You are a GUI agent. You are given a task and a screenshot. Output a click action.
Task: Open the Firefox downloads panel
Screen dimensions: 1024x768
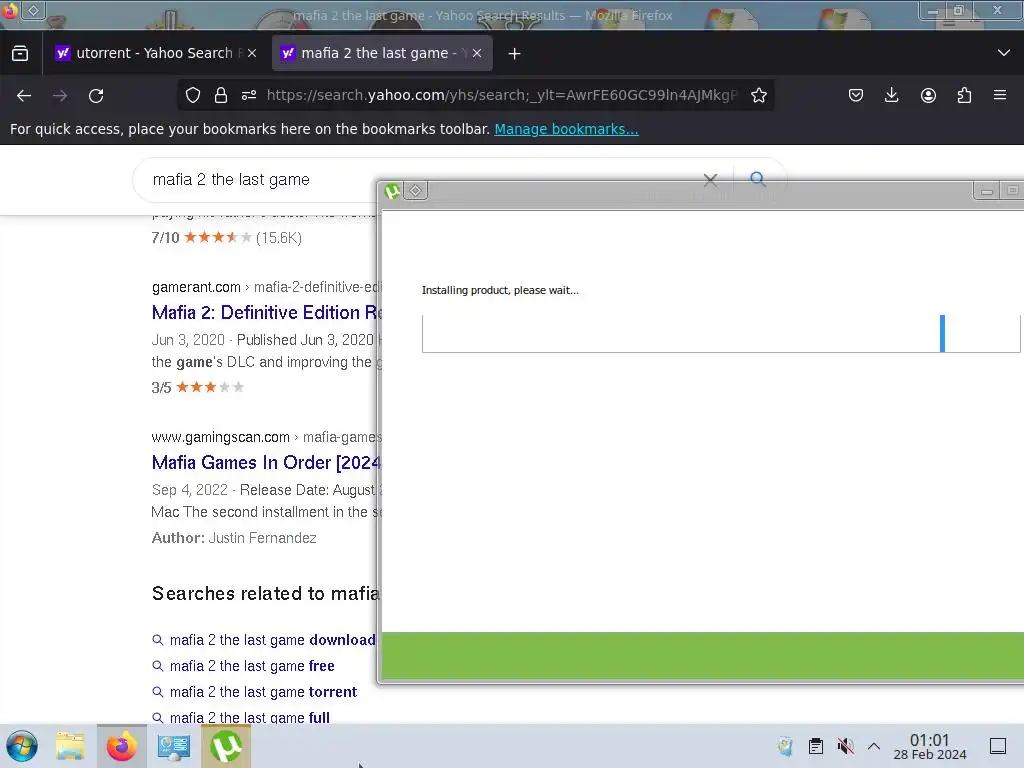pos(891,95)
